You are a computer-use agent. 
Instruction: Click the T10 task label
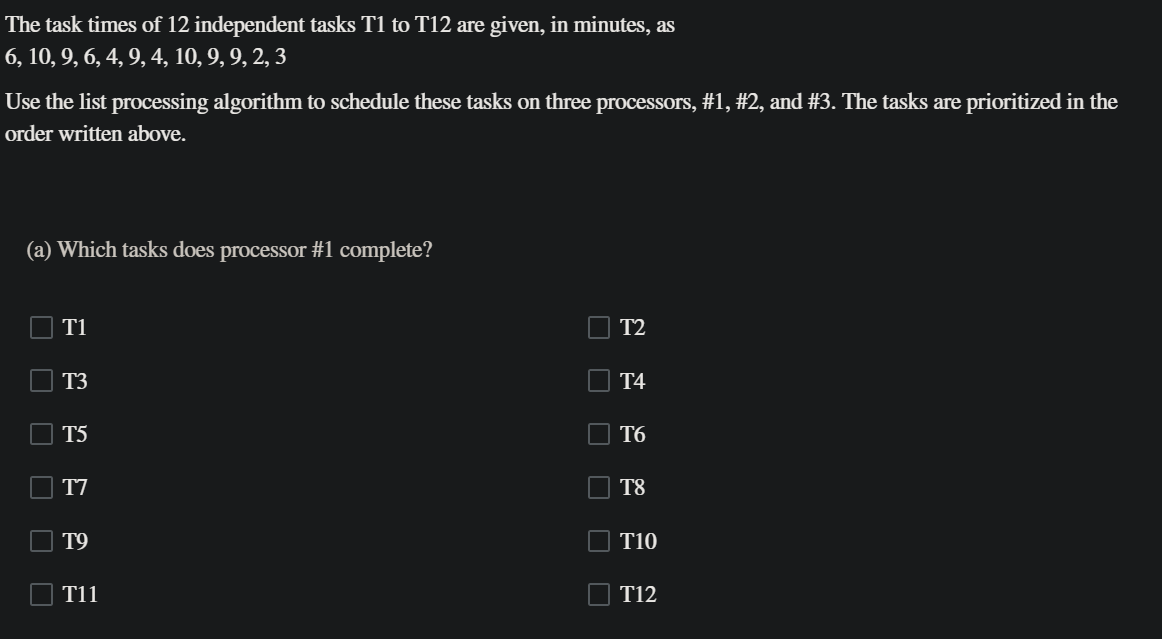[639, 540]
